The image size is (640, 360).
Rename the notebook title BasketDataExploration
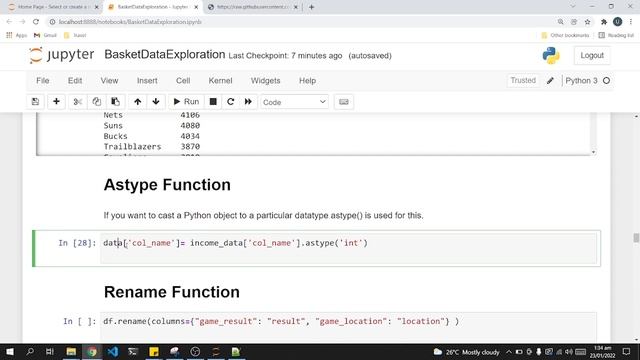pyautogui.click(x=165, y=55)
